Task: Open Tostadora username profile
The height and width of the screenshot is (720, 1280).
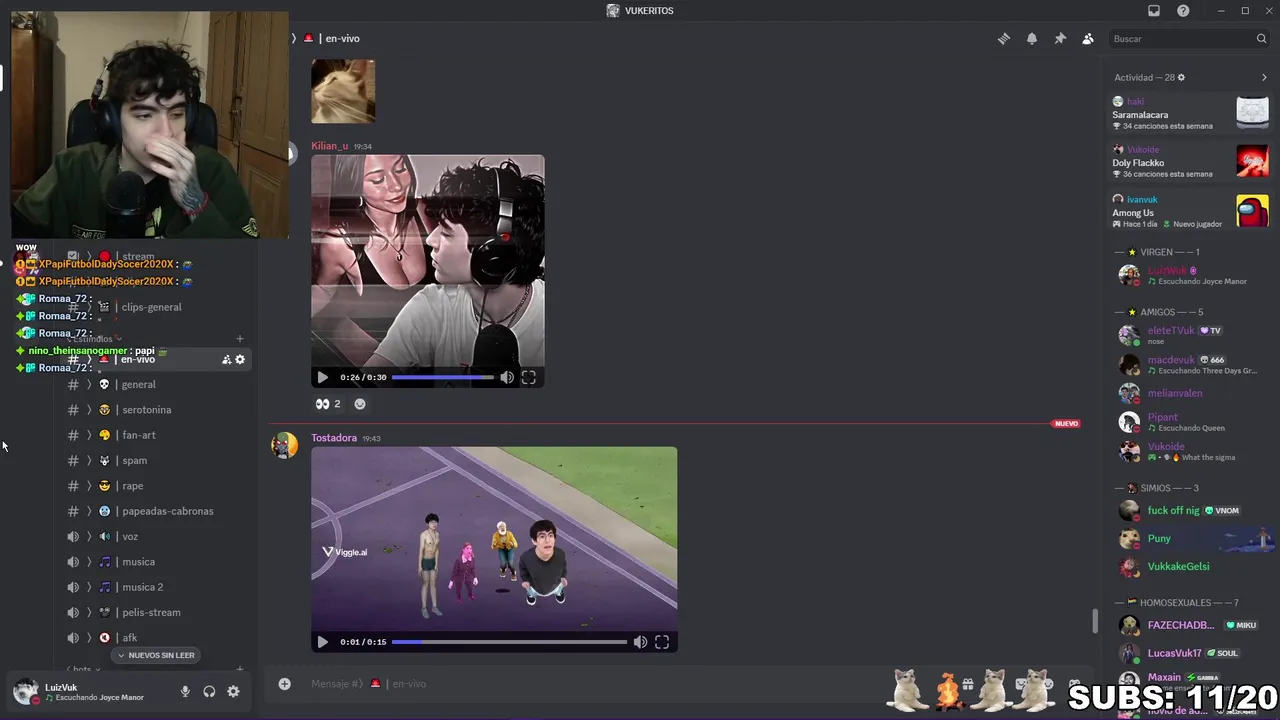Action: pyautogui.click(x=333, y=438)
